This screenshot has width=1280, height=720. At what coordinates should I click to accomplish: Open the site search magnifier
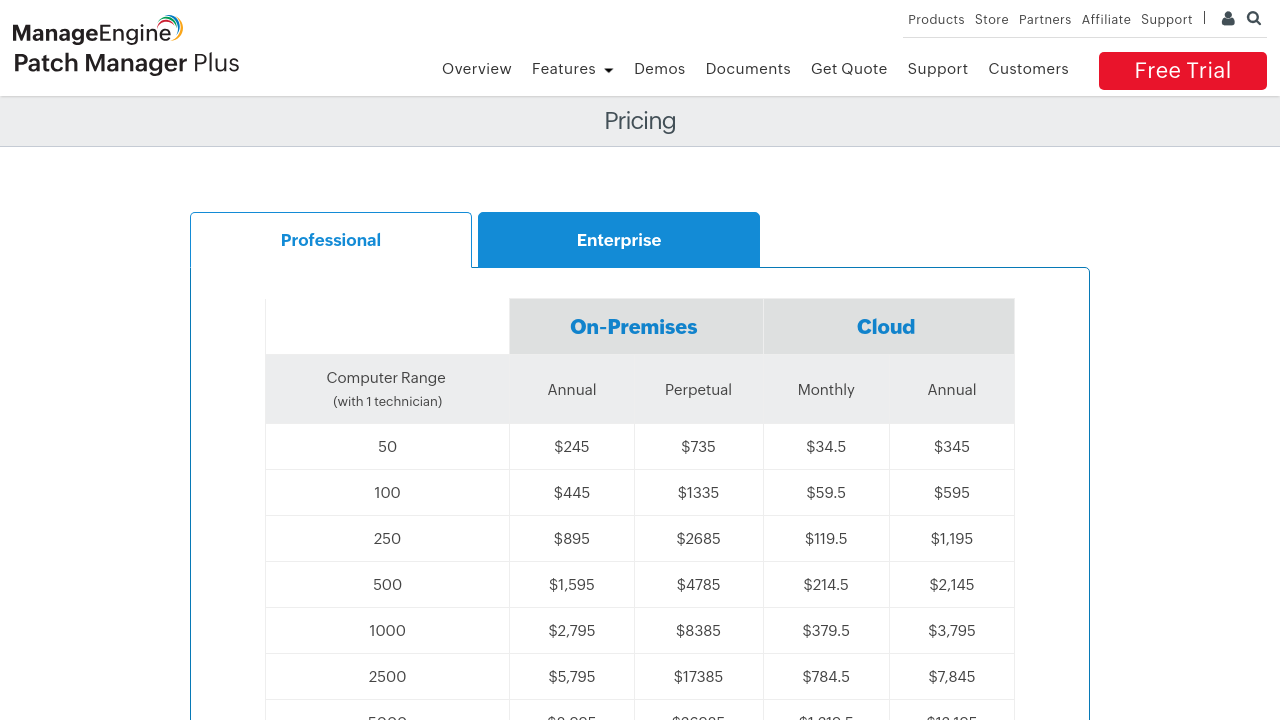point(1253,18)
